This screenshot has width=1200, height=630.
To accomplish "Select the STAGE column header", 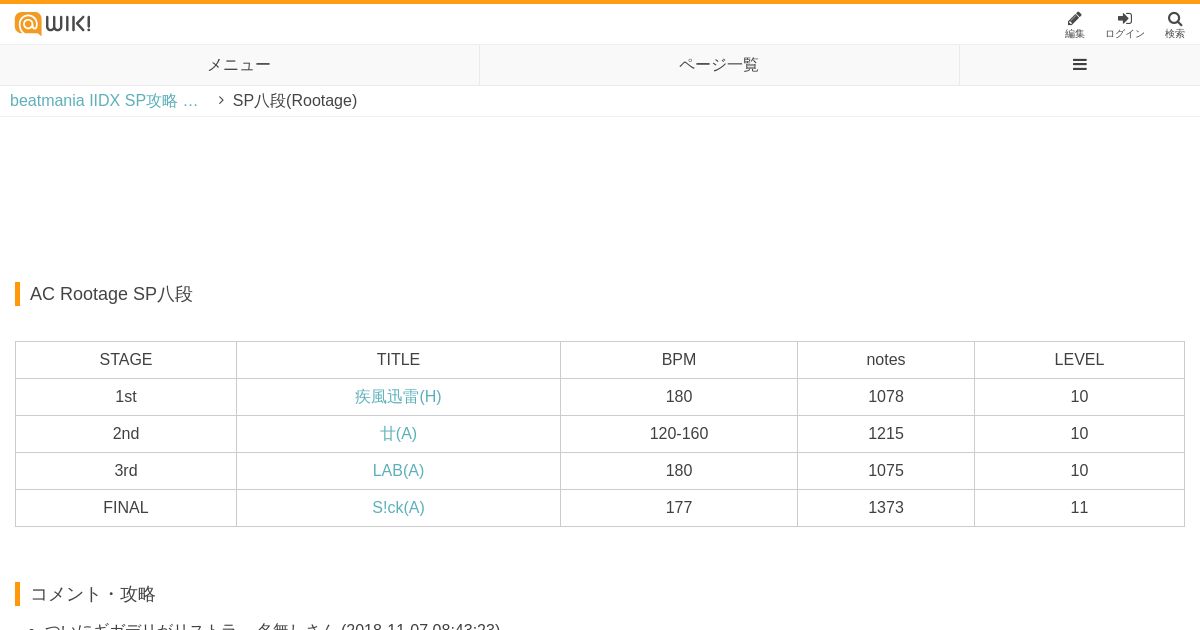I will 126,360.
